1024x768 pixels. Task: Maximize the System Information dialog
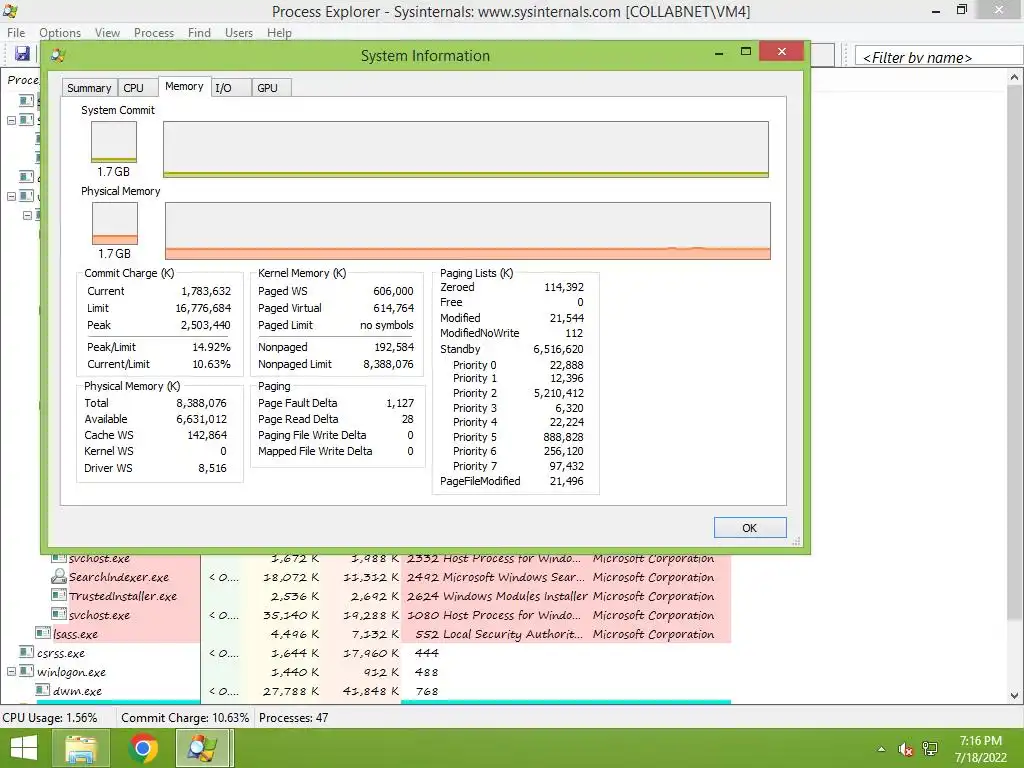[x=746, y=52]
